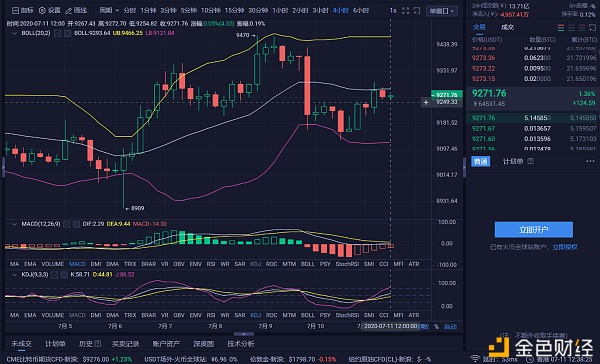The image size is (600, 364).
Task: Select KDJ in the second indicator row
Action: point(255,315)
